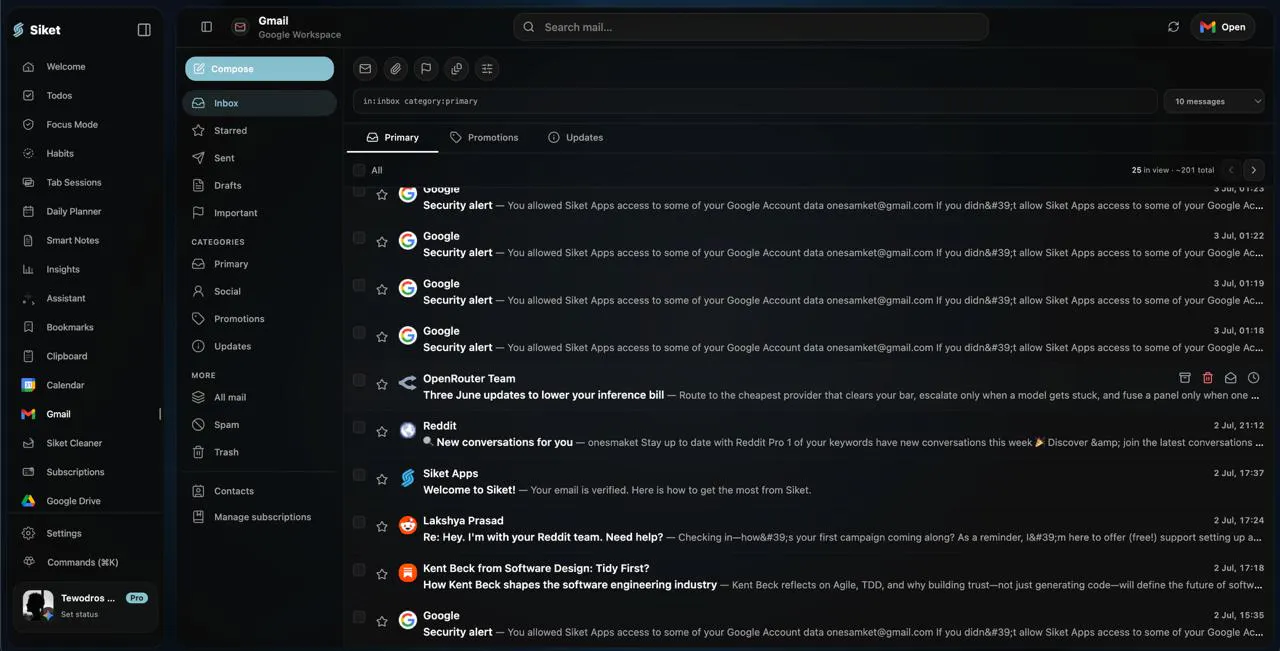Open Bookmarks in sidebar
1280x651 pixels.
coord(87,328)
